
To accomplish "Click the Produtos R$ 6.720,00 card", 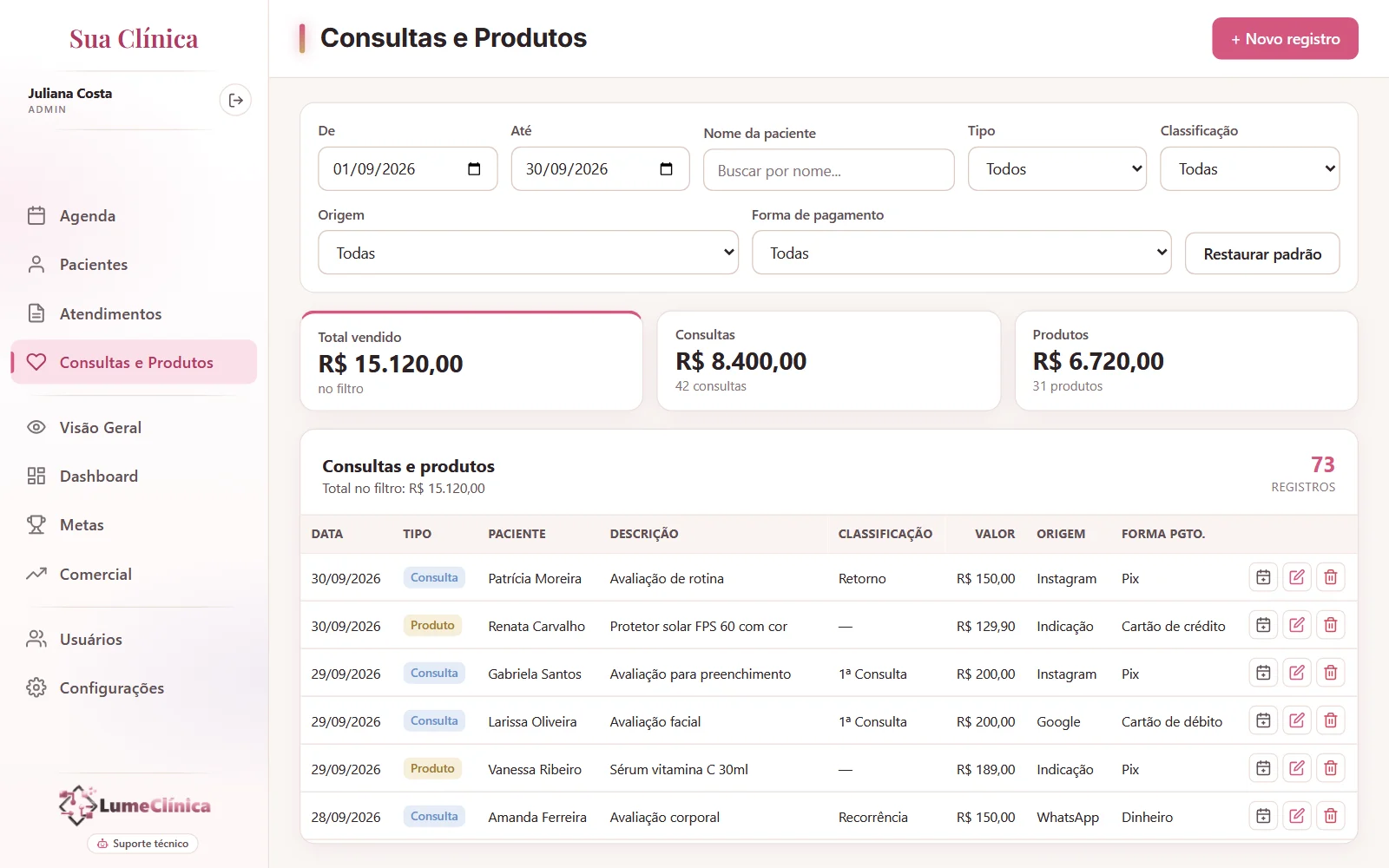I will (1186, 360).
